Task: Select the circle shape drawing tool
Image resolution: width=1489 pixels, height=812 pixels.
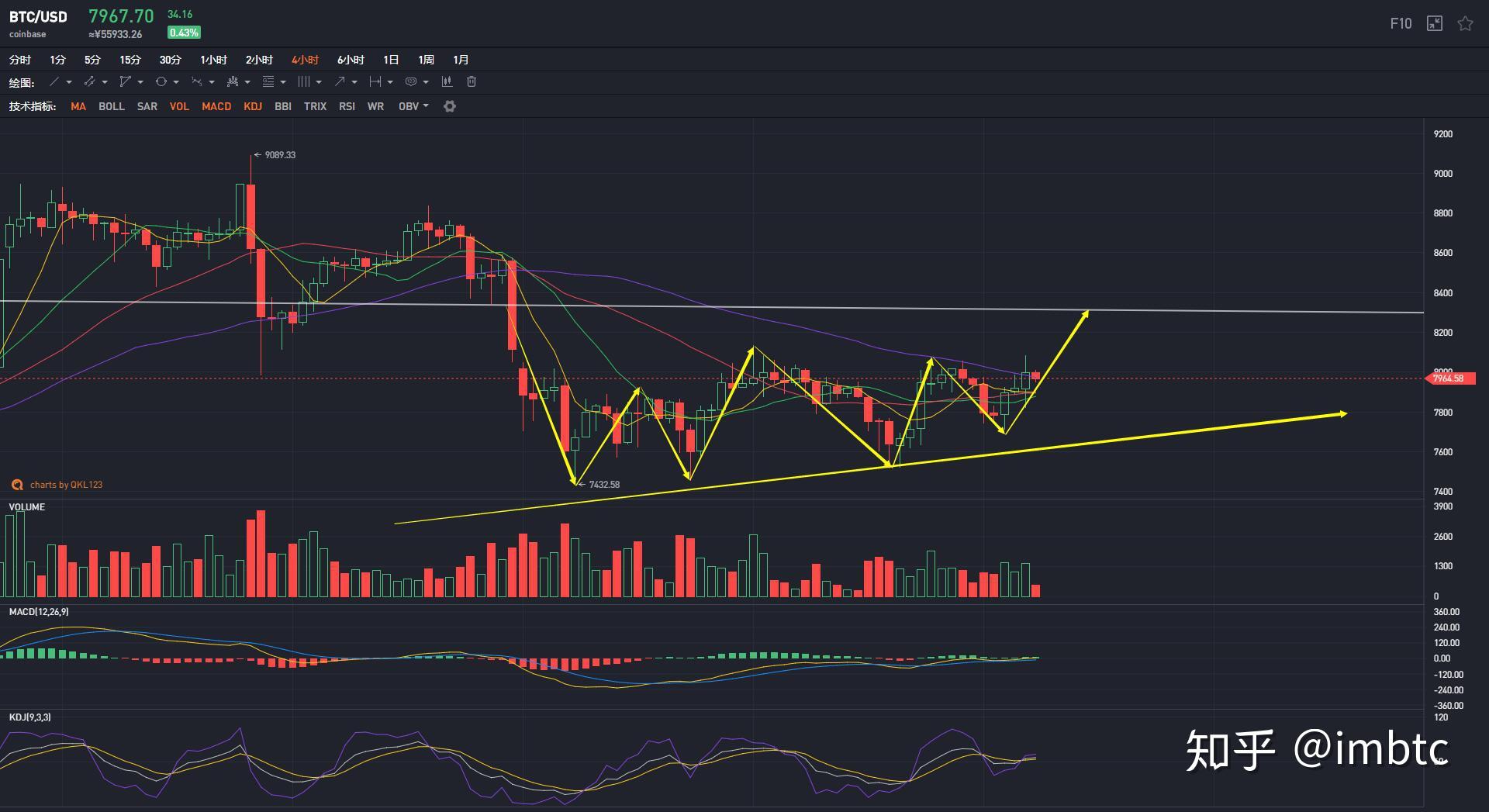Action: [x=161, y=81]
